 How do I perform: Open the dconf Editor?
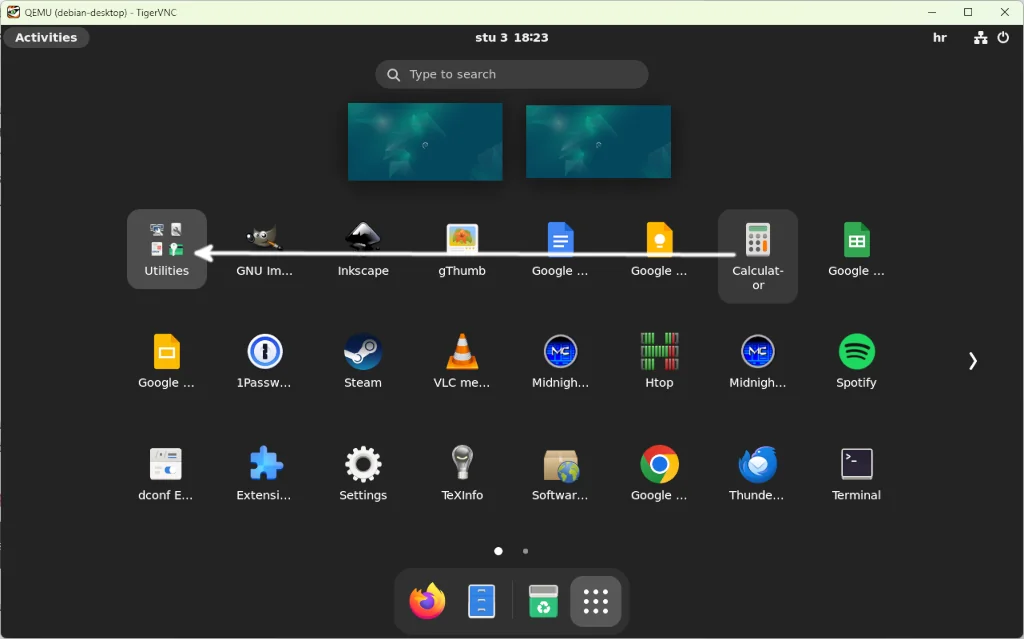coord(166,463)
